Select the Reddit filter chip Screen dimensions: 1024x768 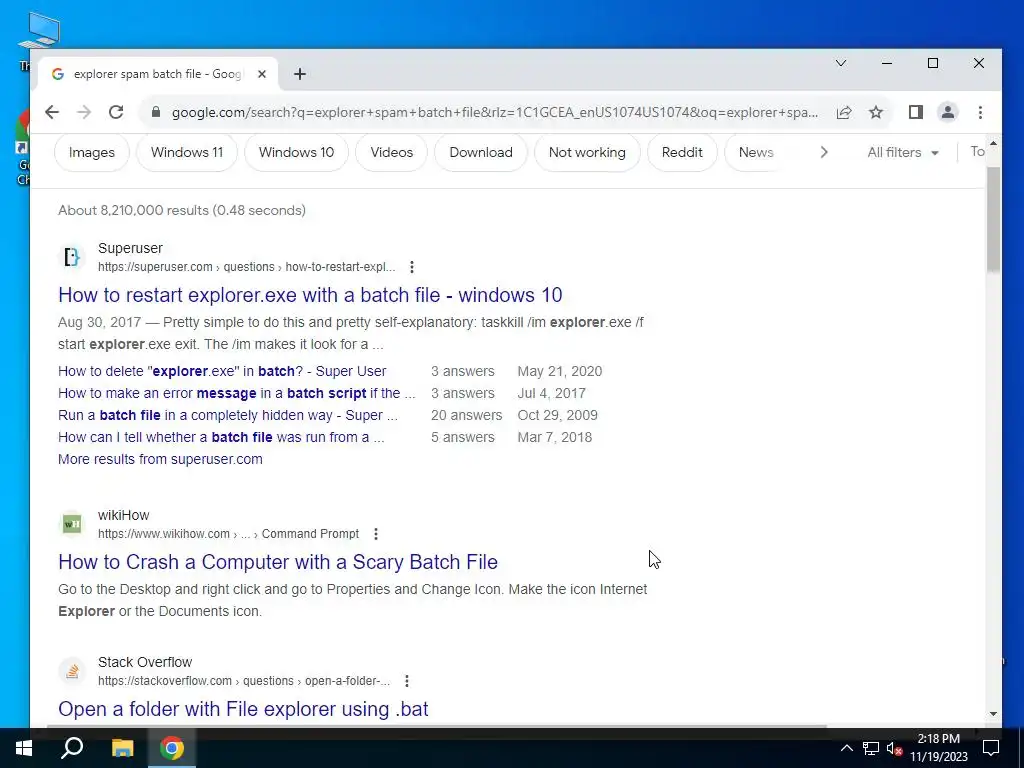tap(682, 152)
